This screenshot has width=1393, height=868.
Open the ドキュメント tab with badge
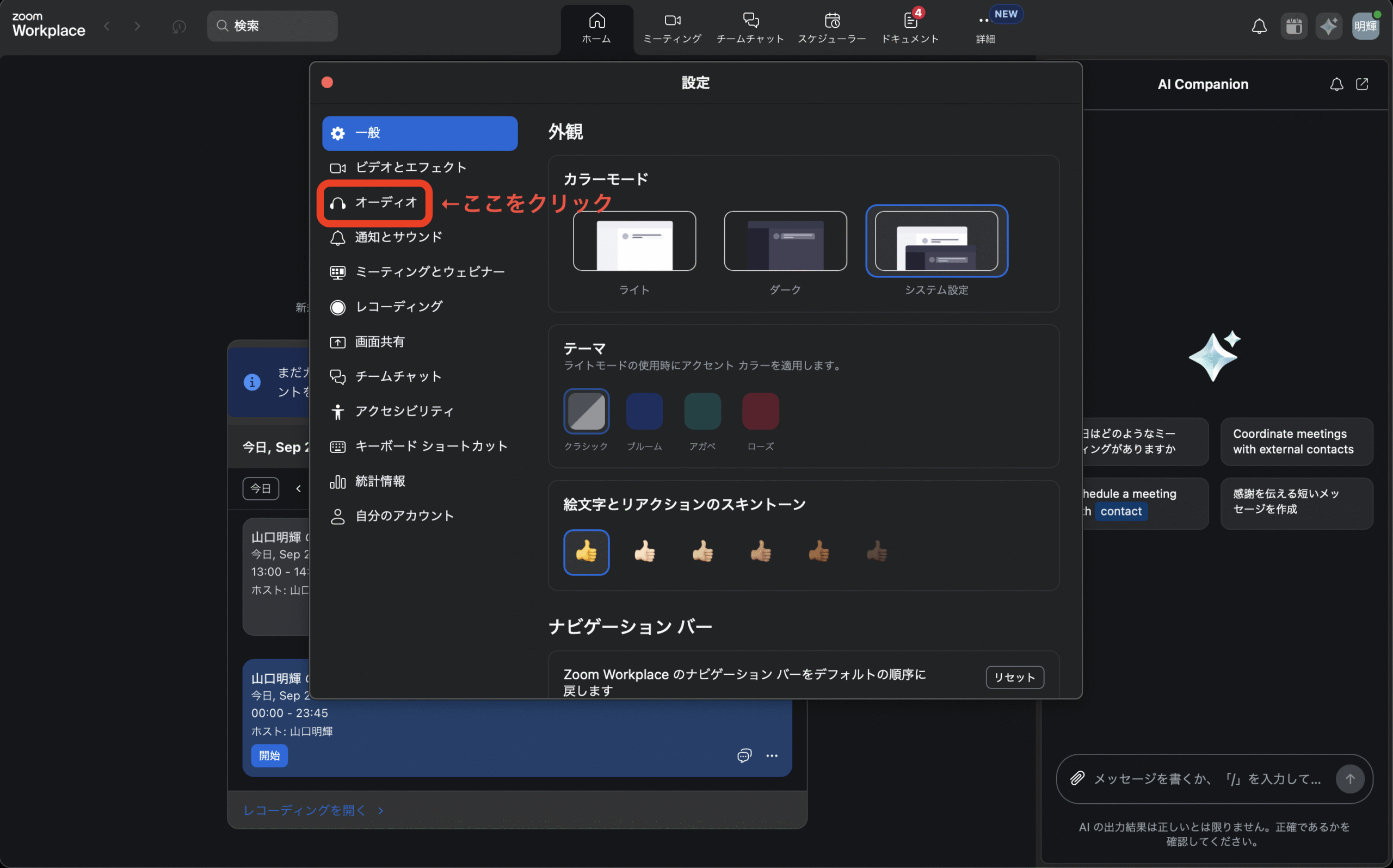click(910, 28)
